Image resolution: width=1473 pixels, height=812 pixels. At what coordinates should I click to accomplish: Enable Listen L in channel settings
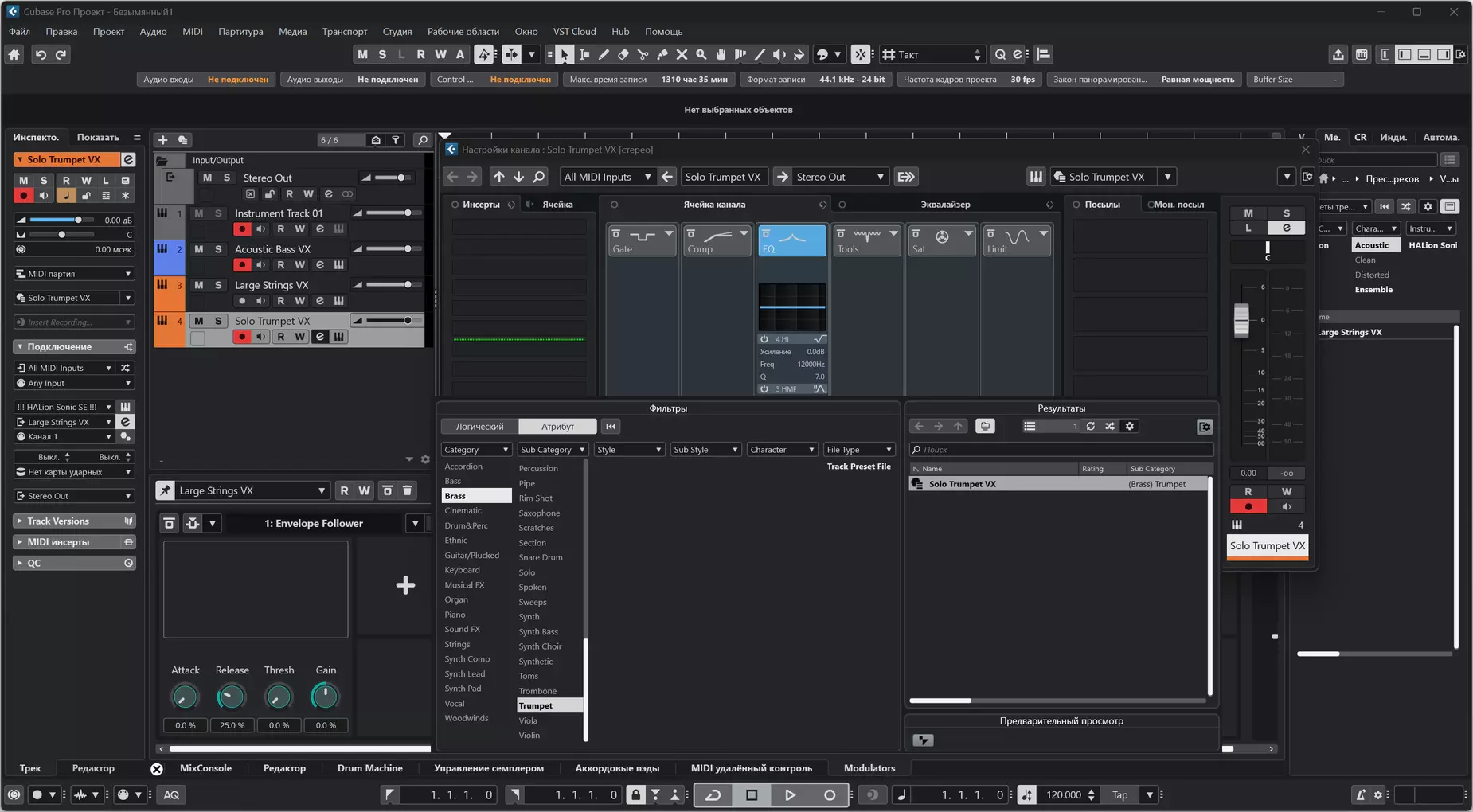[1248, 228]
